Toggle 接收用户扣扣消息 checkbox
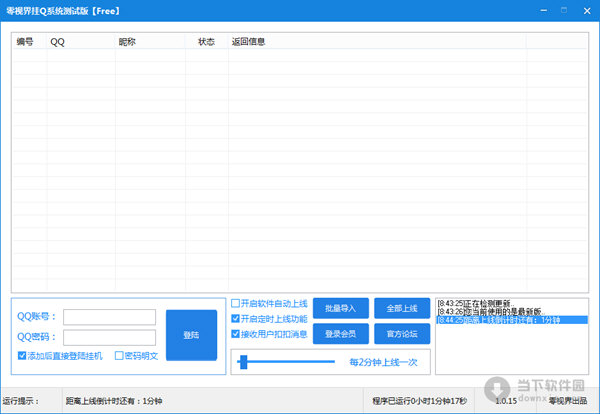The width and height of the screenshot is (600, 414). [235, 334]
